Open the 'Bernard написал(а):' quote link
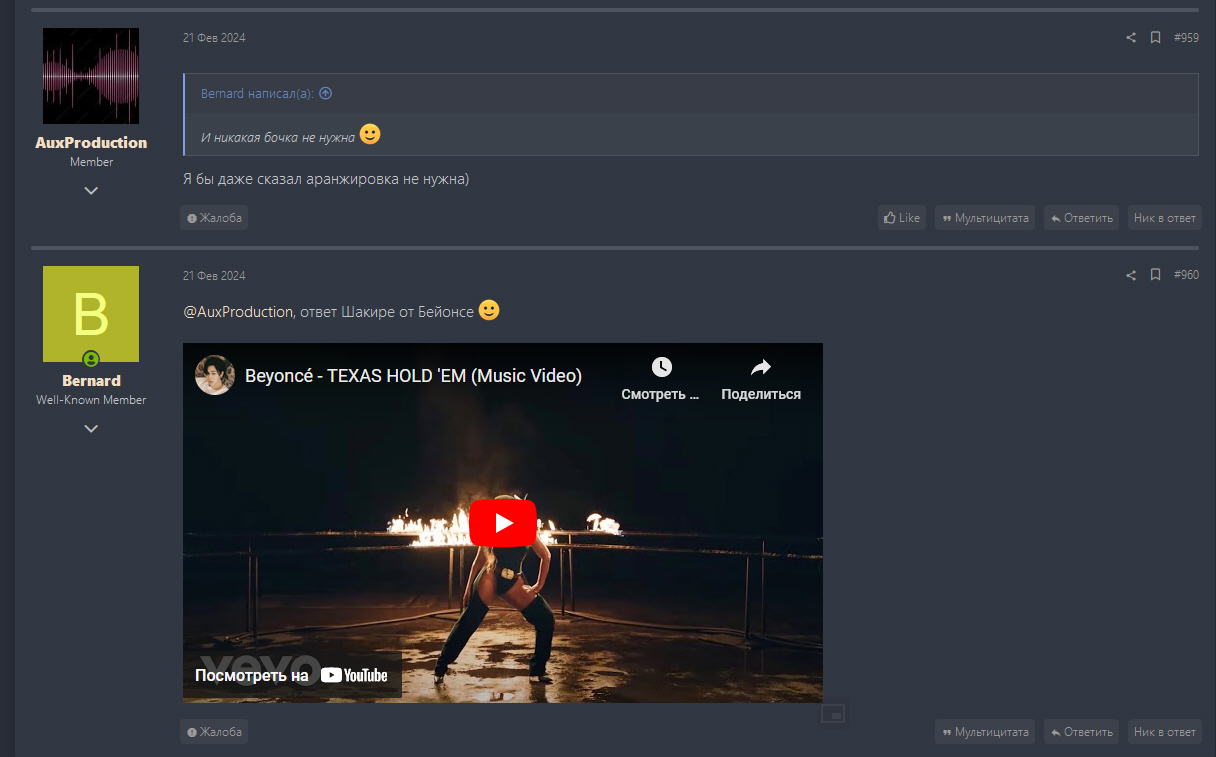 257,93
